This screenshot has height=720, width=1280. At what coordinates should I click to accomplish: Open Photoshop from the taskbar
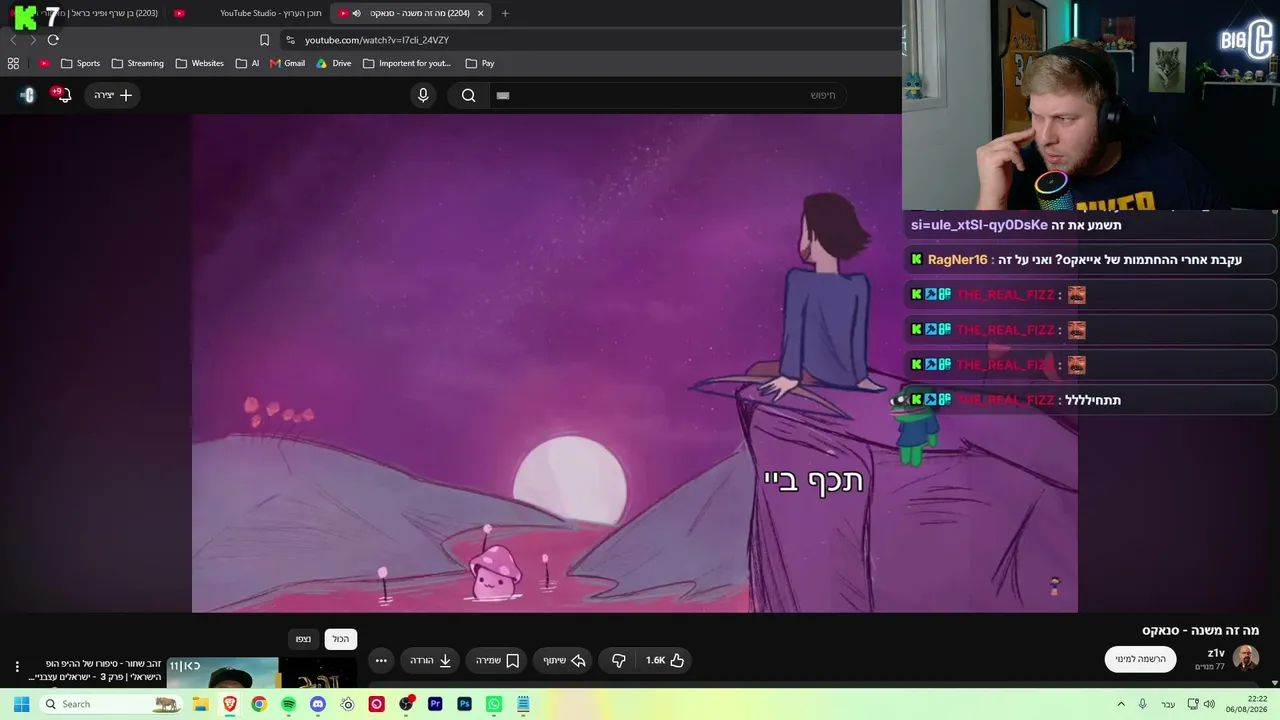click(x=464, y=704)
